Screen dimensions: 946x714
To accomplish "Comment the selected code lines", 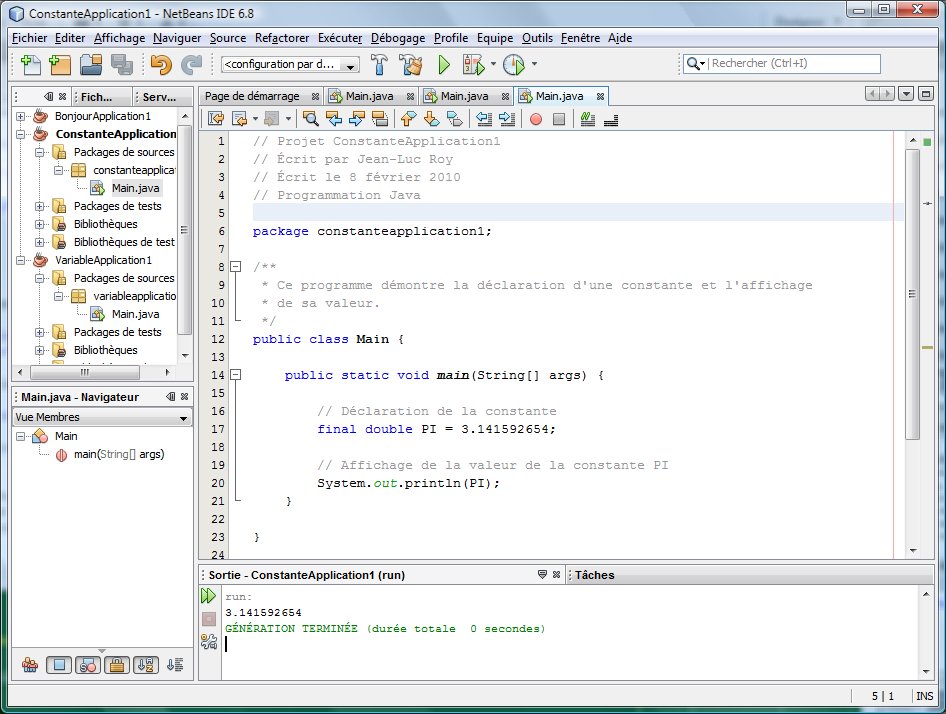I will click(588, 119).
